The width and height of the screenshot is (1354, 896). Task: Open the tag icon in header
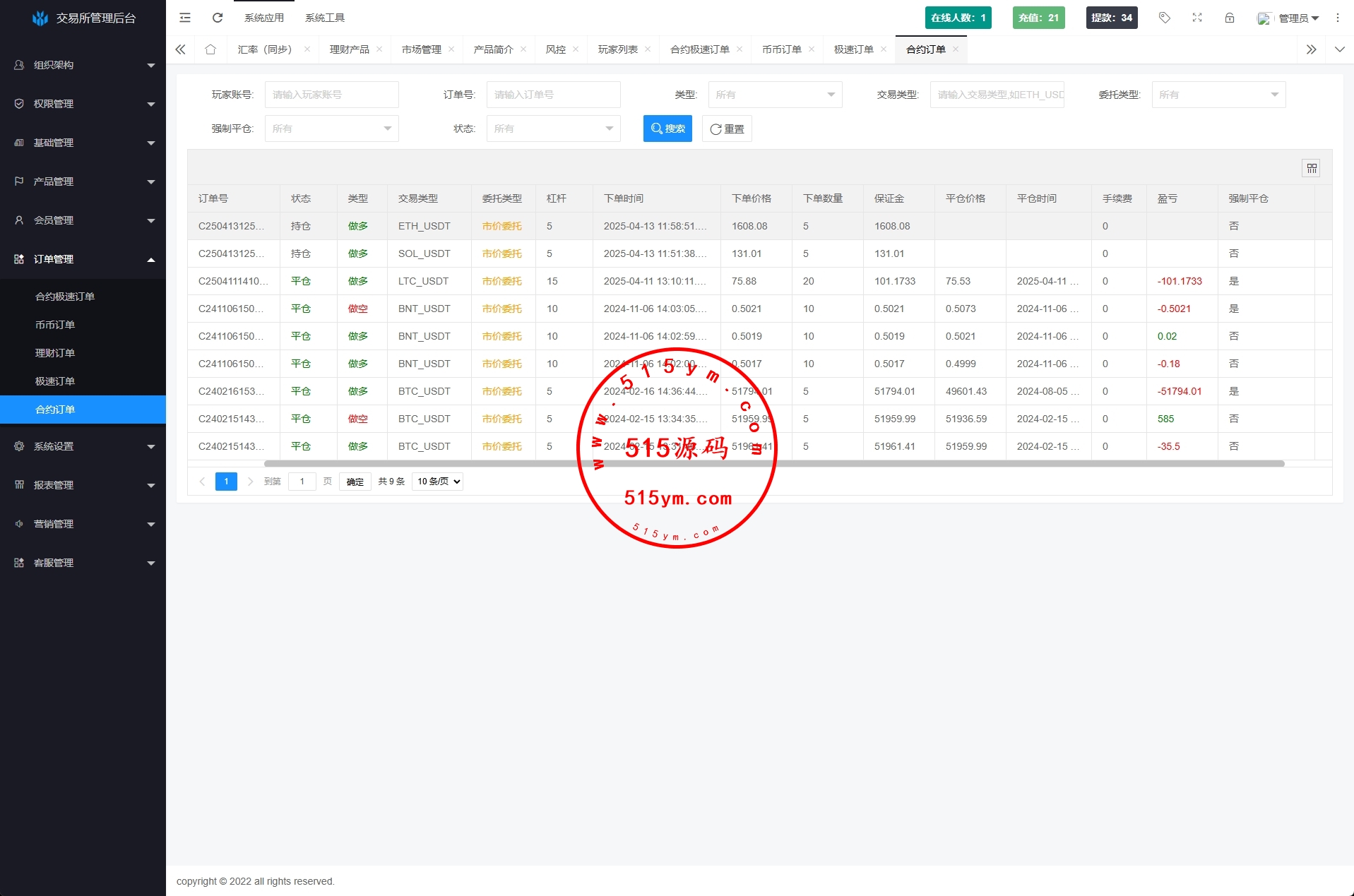point(1165,18)
